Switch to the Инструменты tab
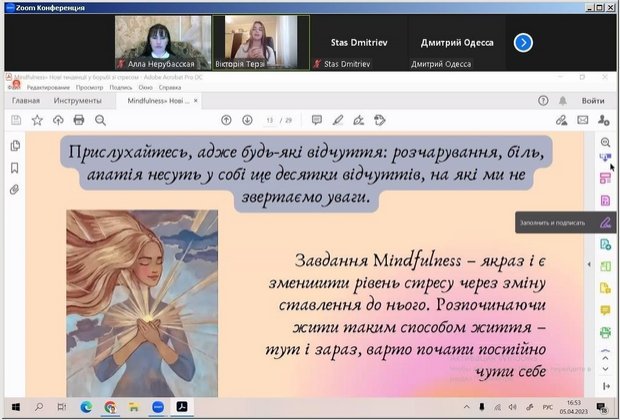 click(77, 101)
